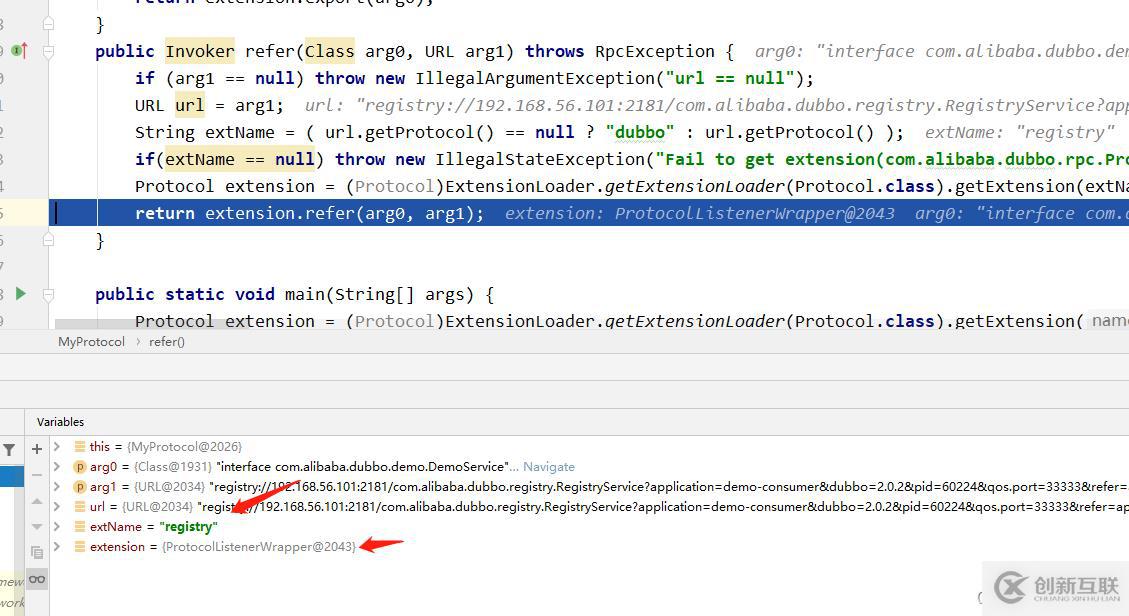This screenshot has width=1129, height=616.
Task: Toggle fold marker beside main method
Action: pyautogui.click(x=49, y=294)
